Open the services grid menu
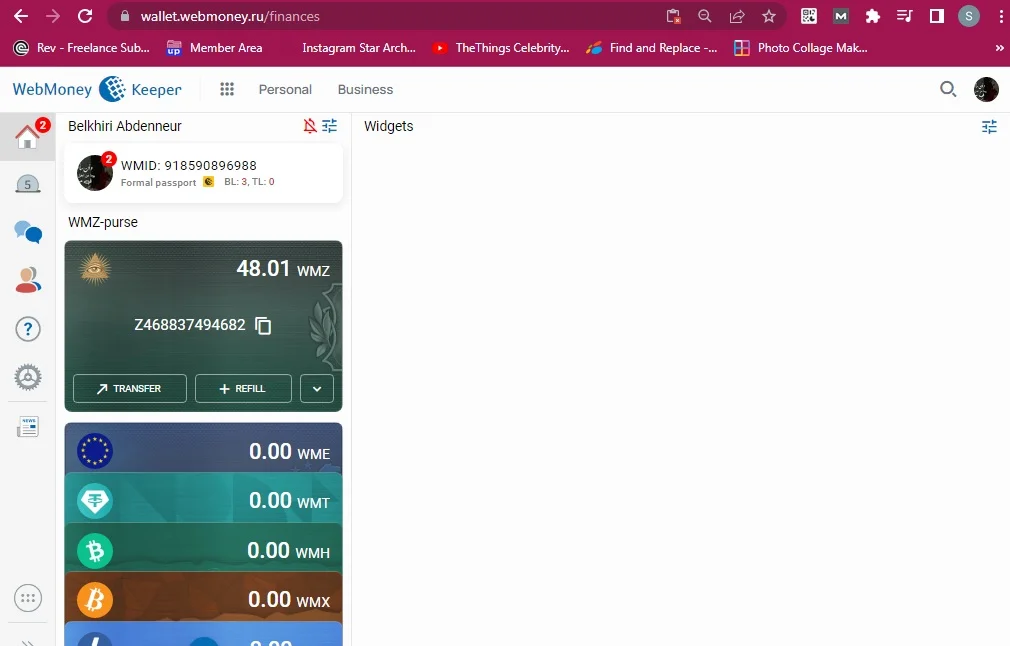 (227, 89)
